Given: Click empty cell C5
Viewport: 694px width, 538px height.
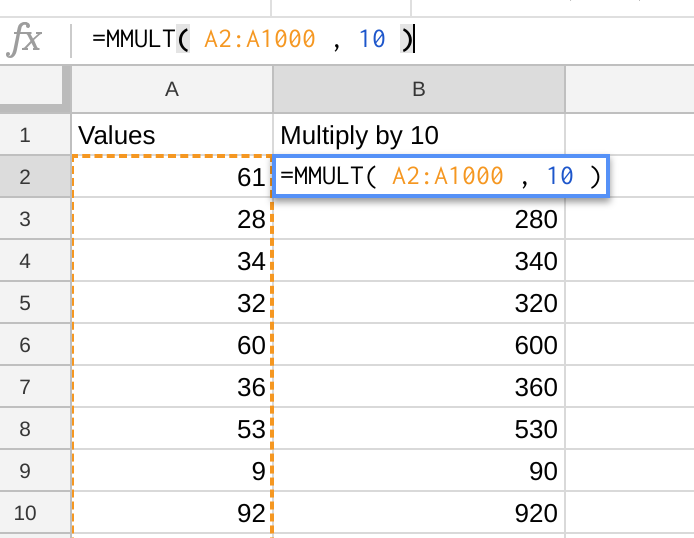Looking at the screenshot, I should (630, 303).
